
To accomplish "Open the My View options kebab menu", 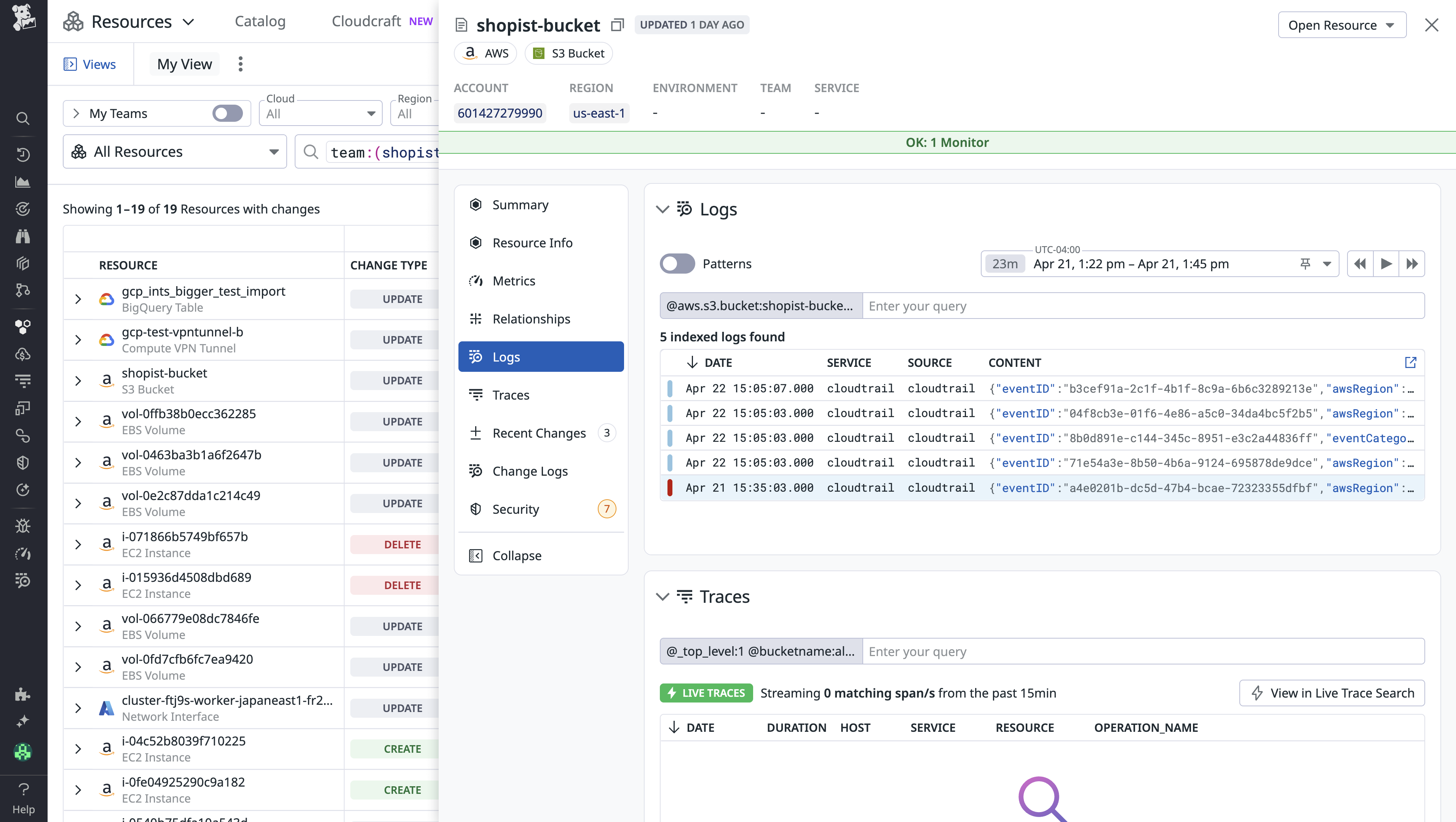I will (240, 64).
